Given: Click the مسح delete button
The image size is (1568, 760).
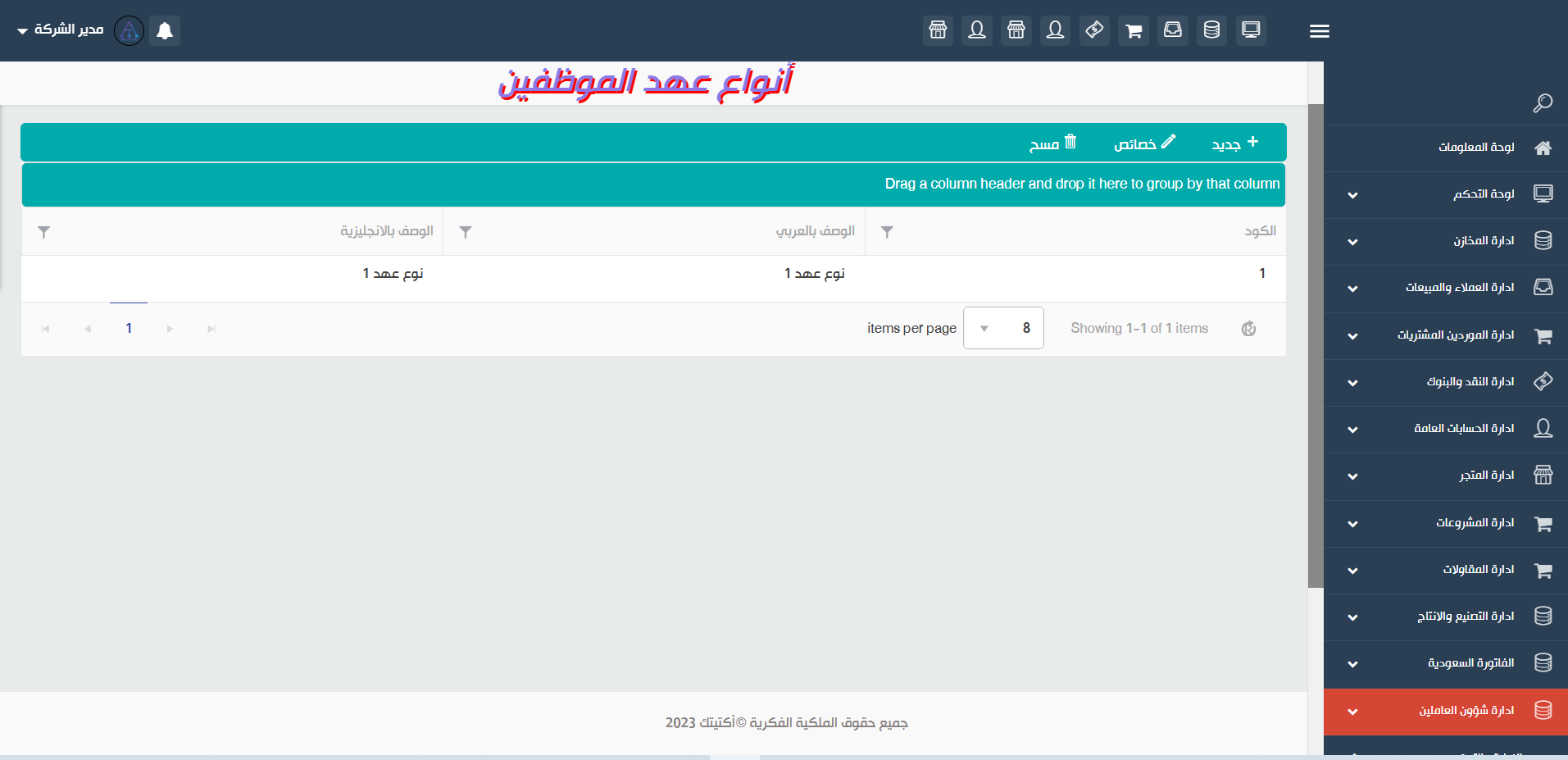Looking at the screenshot, I should pyautogui.click(x=1053, y=143).
